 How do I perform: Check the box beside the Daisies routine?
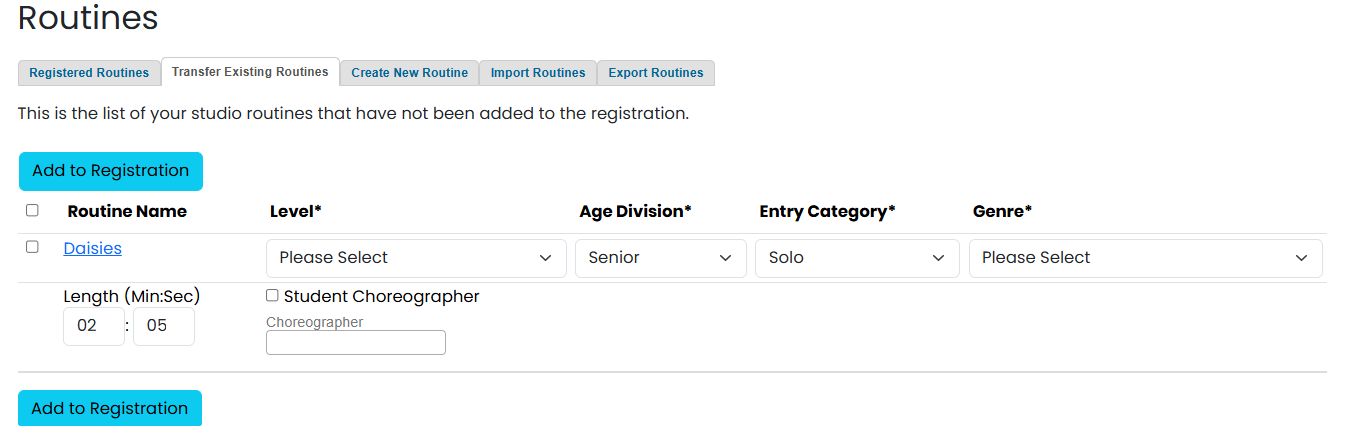tap(32, 246)
